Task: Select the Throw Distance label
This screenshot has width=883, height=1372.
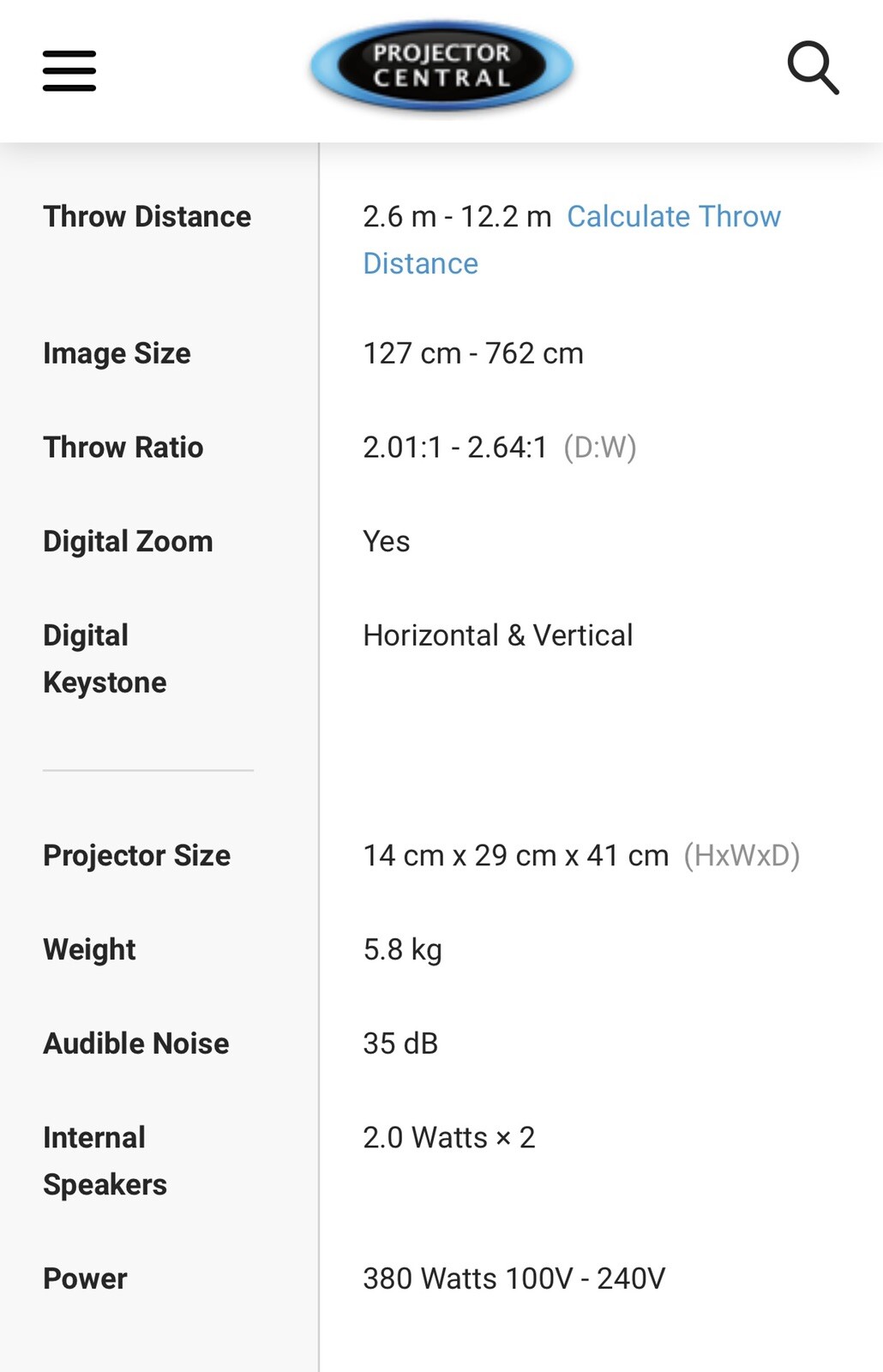Action: point(147,216)
